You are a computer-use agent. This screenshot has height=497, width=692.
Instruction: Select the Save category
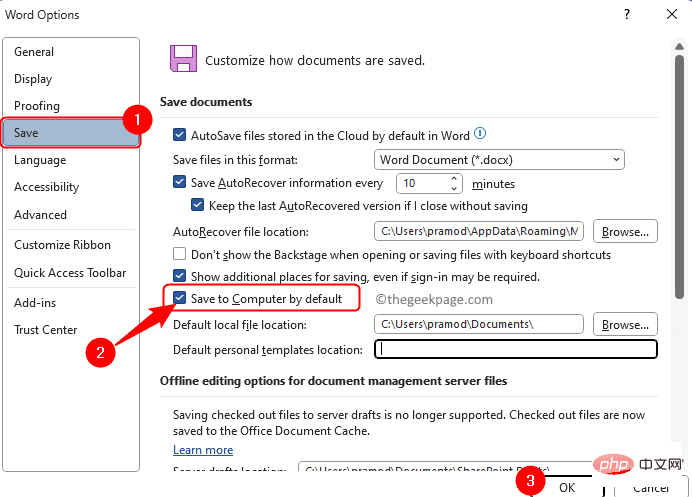click(71, 132)
